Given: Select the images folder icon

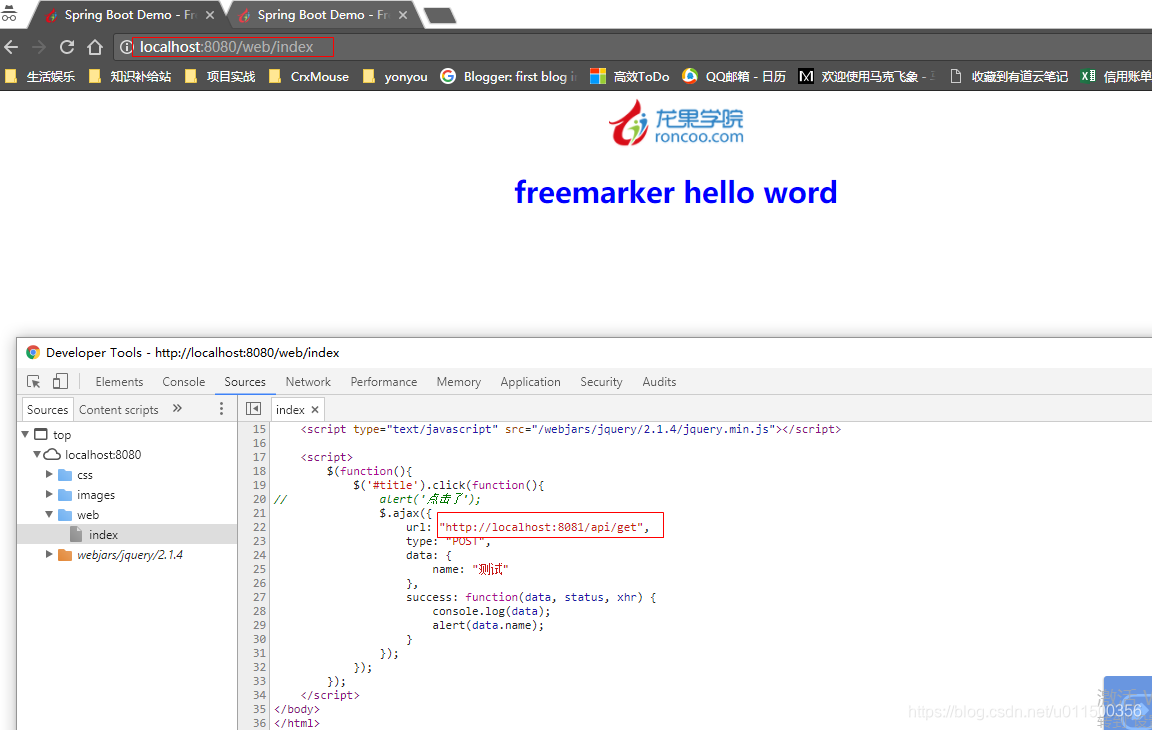Looking at the screenshot, I should point(65,494).
